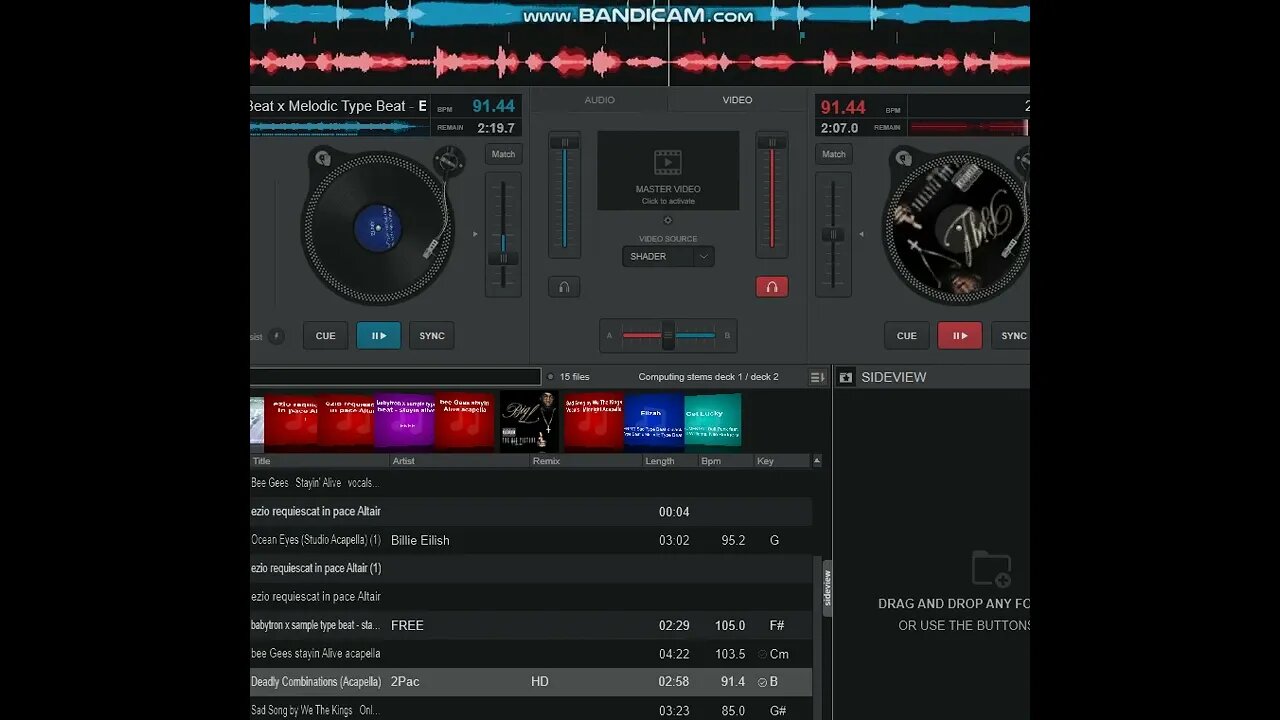Click the right deck vinyl mode icon

tap(903, 158)
